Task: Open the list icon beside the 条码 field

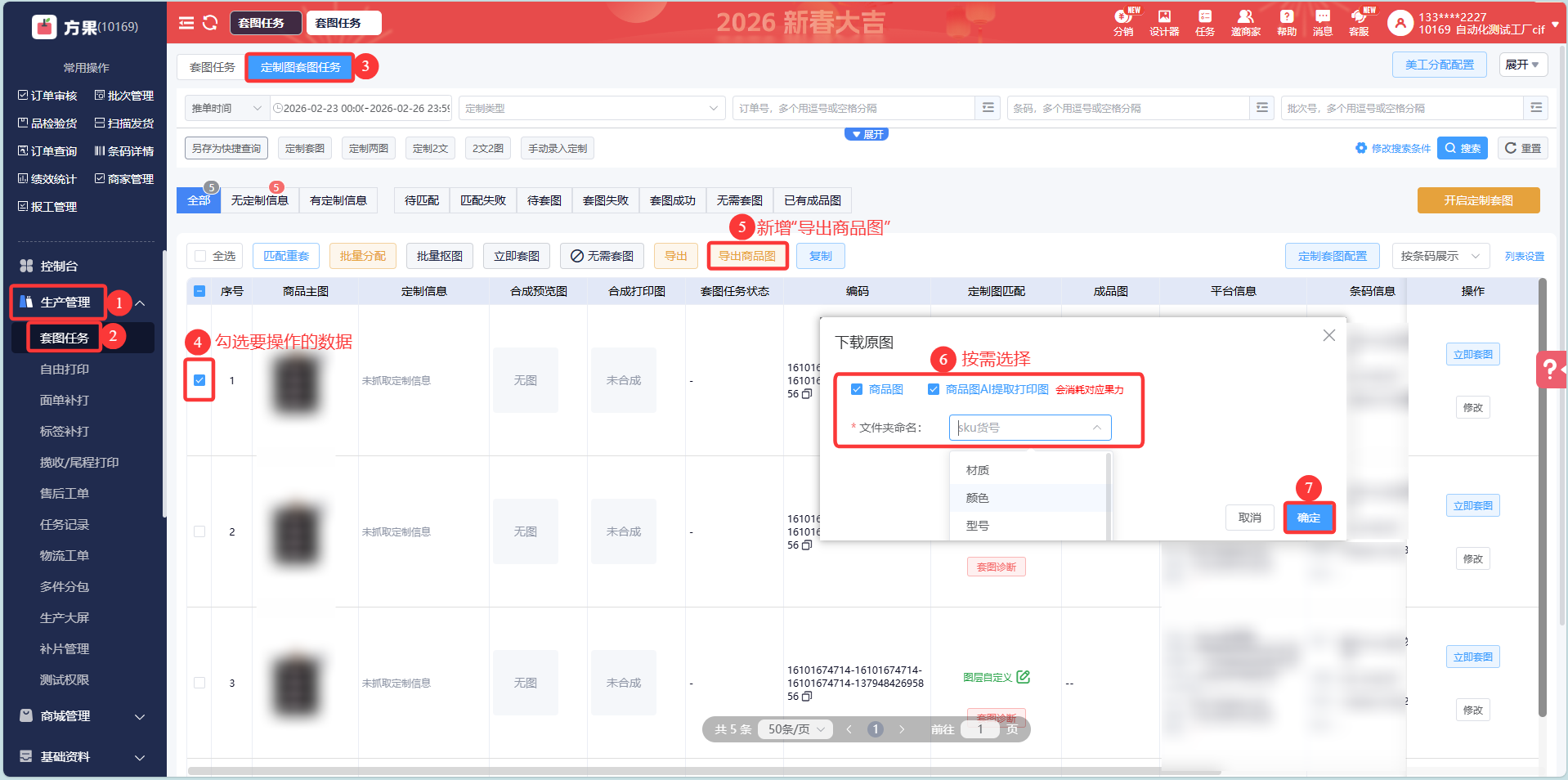Action: (x=1262, y=108)
